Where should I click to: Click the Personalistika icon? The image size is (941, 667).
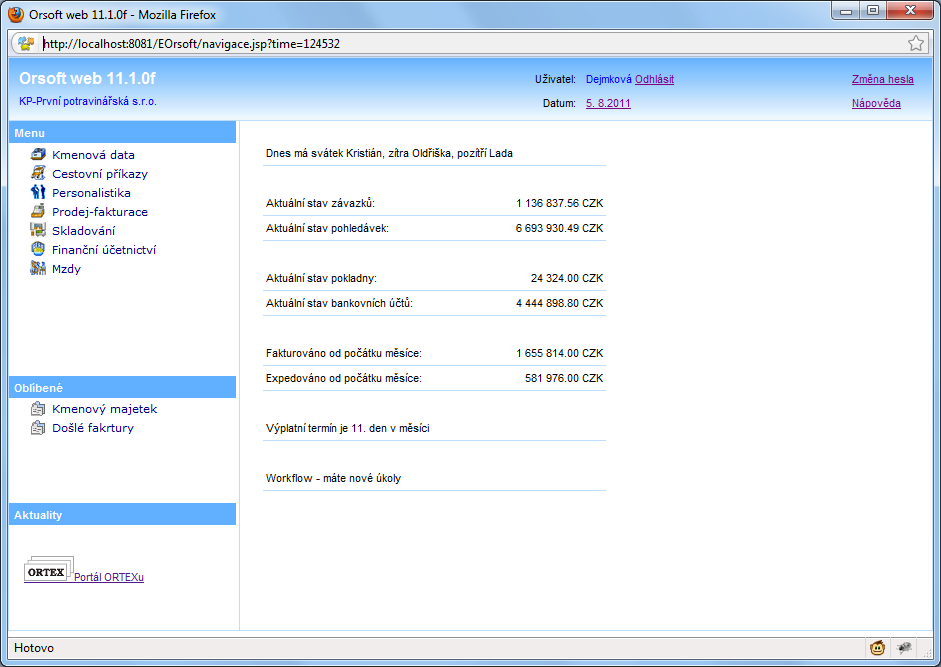[x=38, y=193]
